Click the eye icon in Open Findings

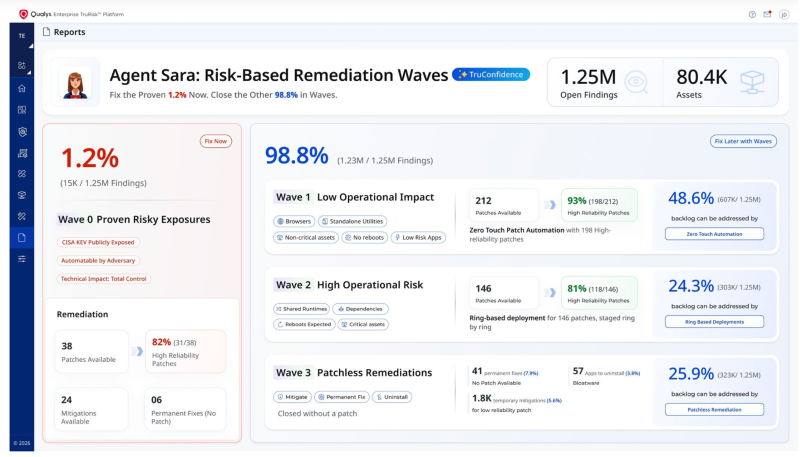(636, 83)
